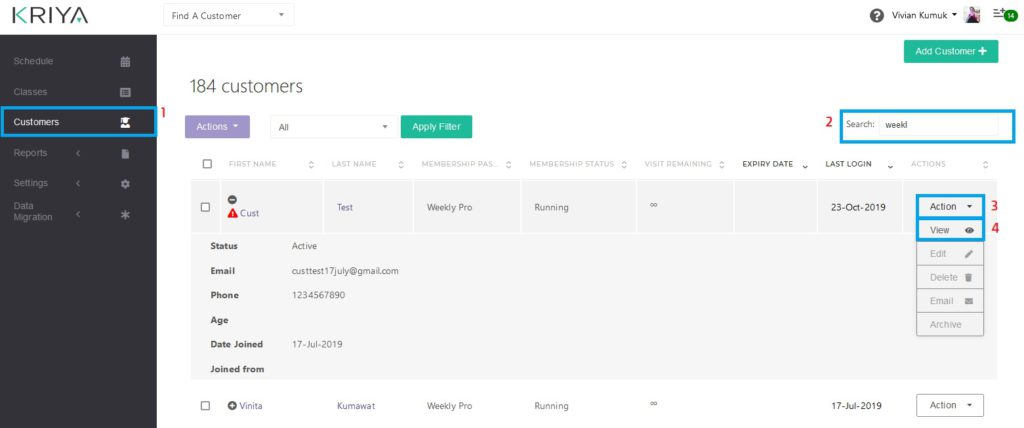The height and width of the screenshot is (428, 1024).
Task: Click into the Search input field
Action: [937, 125]
